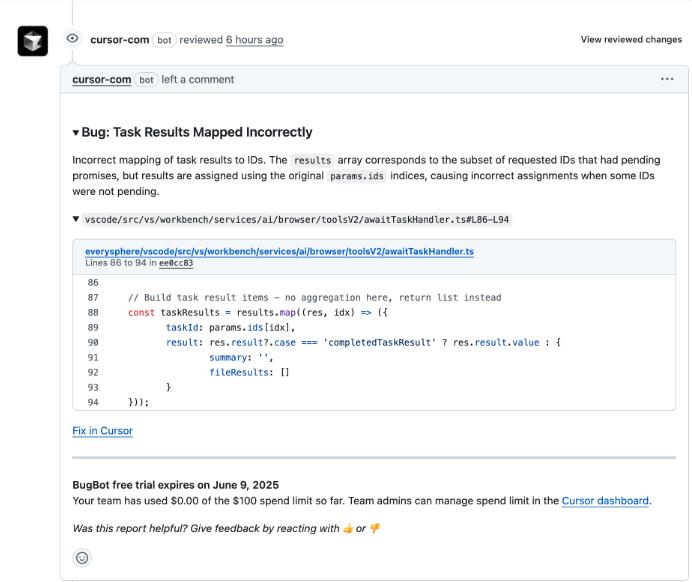Click the bot badge beside reviewer name

click(x=165, y=40)
